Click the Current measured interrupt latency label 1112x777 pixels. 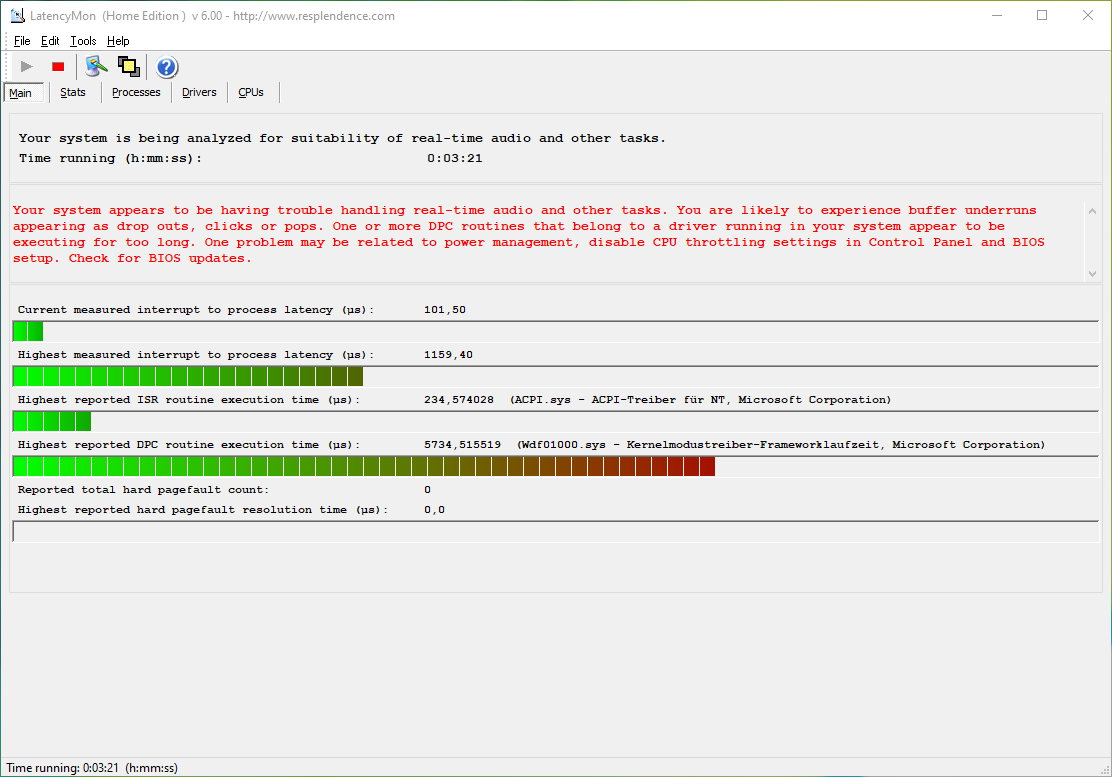coord(196,310)
